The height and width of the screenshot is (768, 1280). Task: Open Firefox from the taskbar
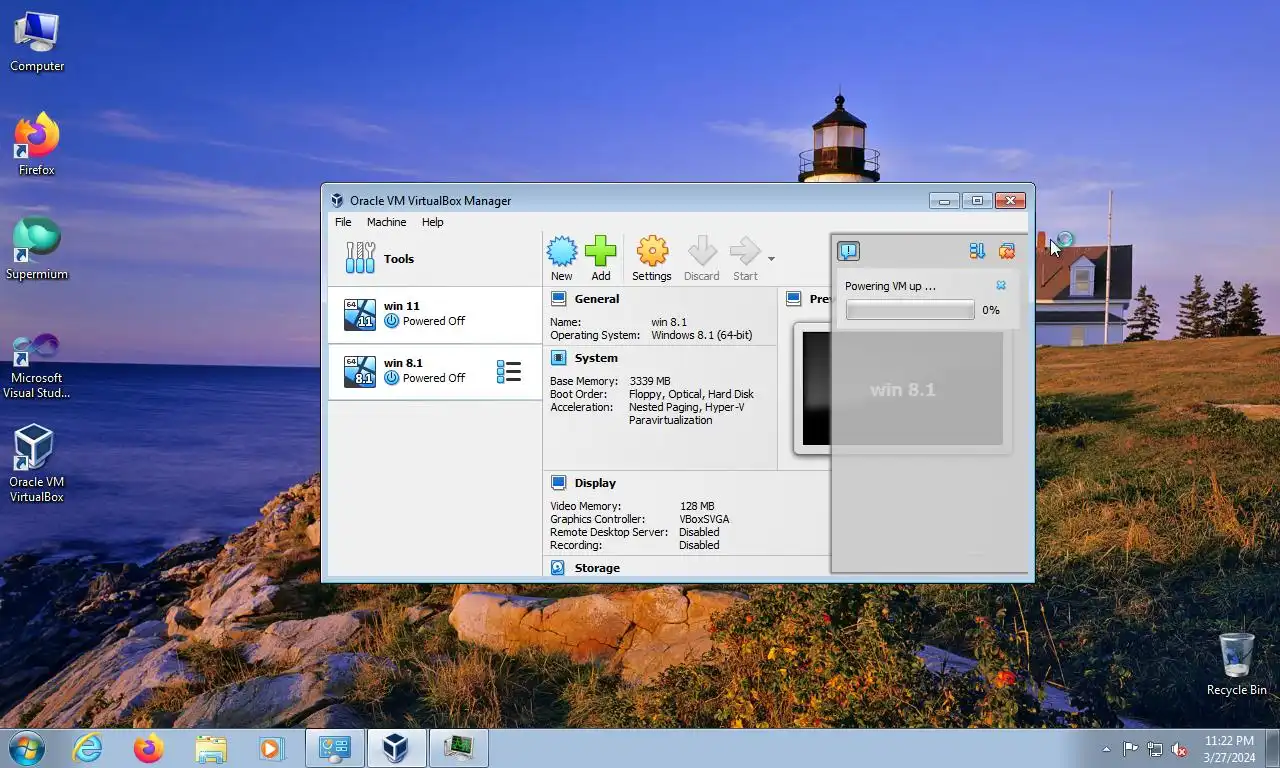pos(149,748)
